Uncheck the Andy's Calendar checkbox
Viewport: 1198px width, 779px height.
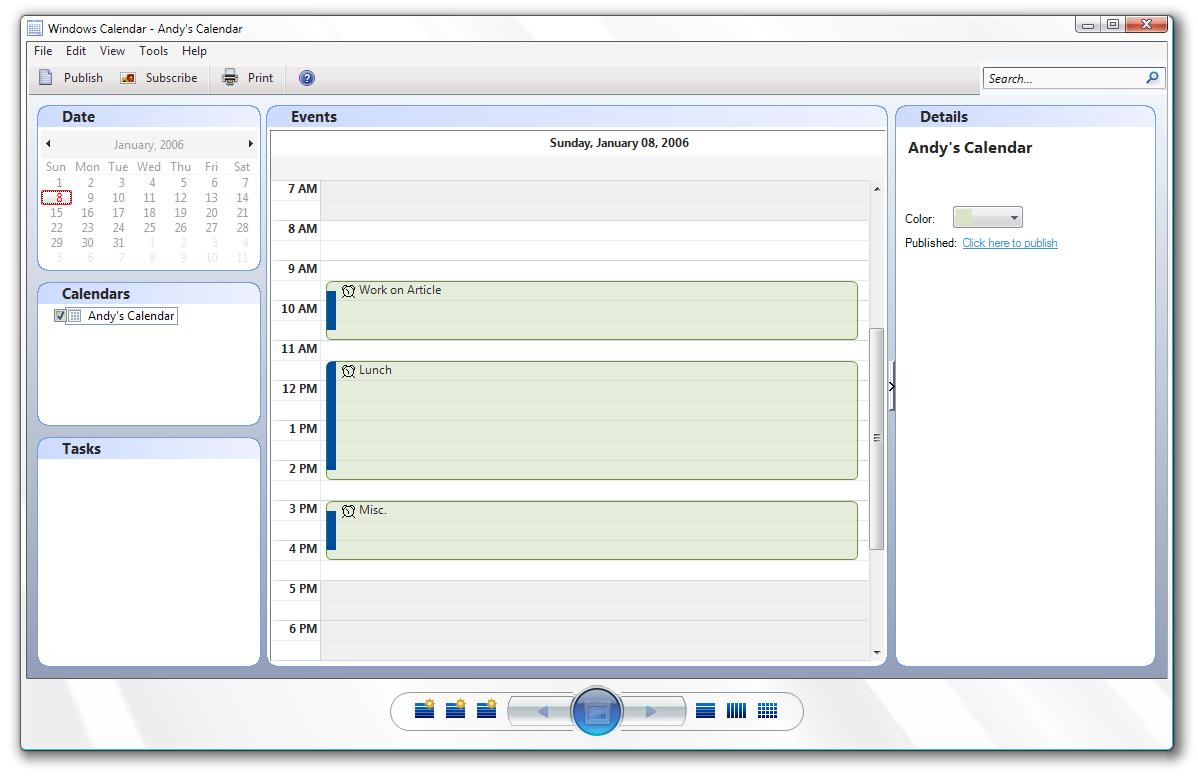60,315
